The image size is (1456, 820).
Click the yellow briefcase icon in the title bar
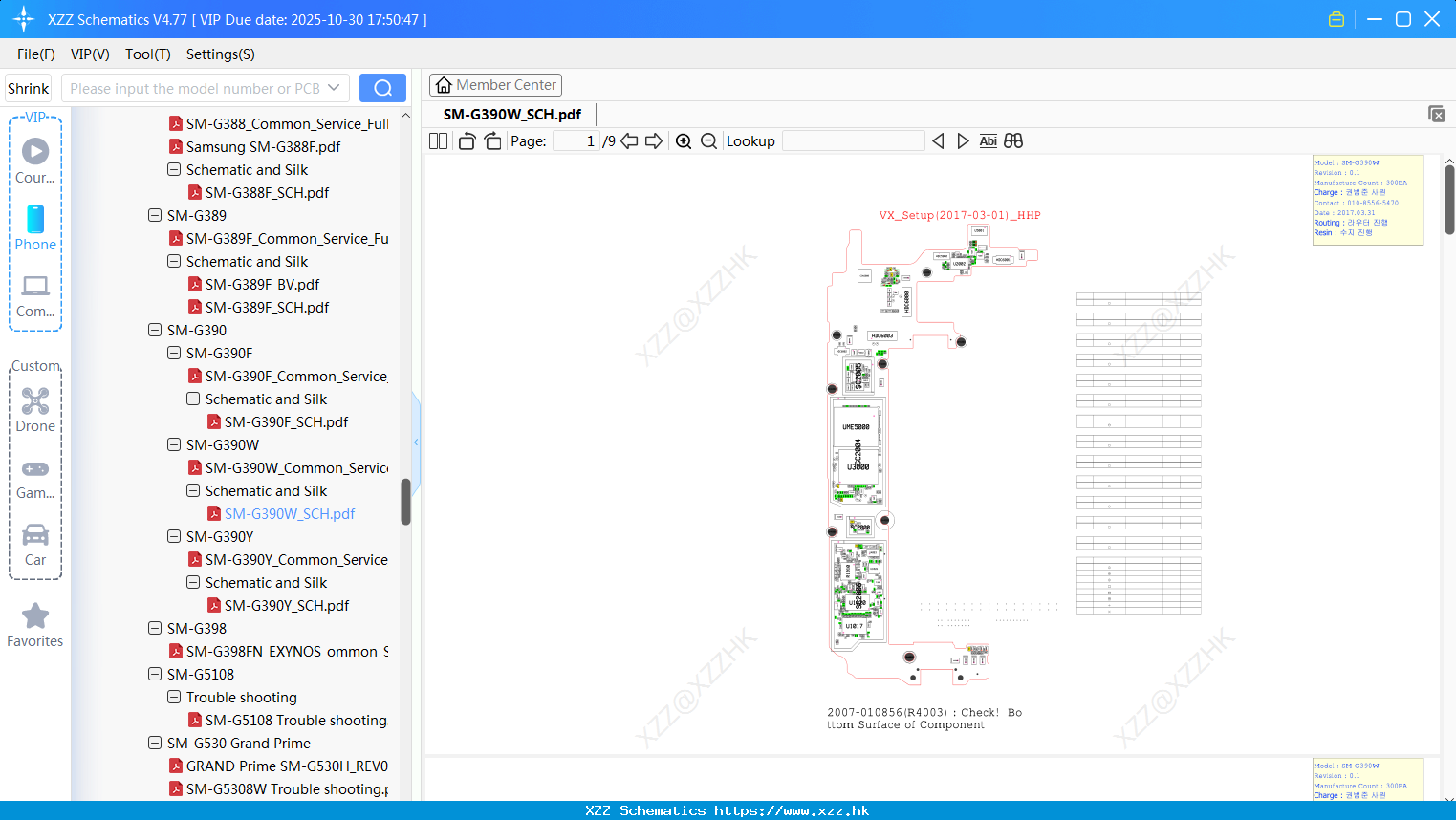coord(1336,19)
